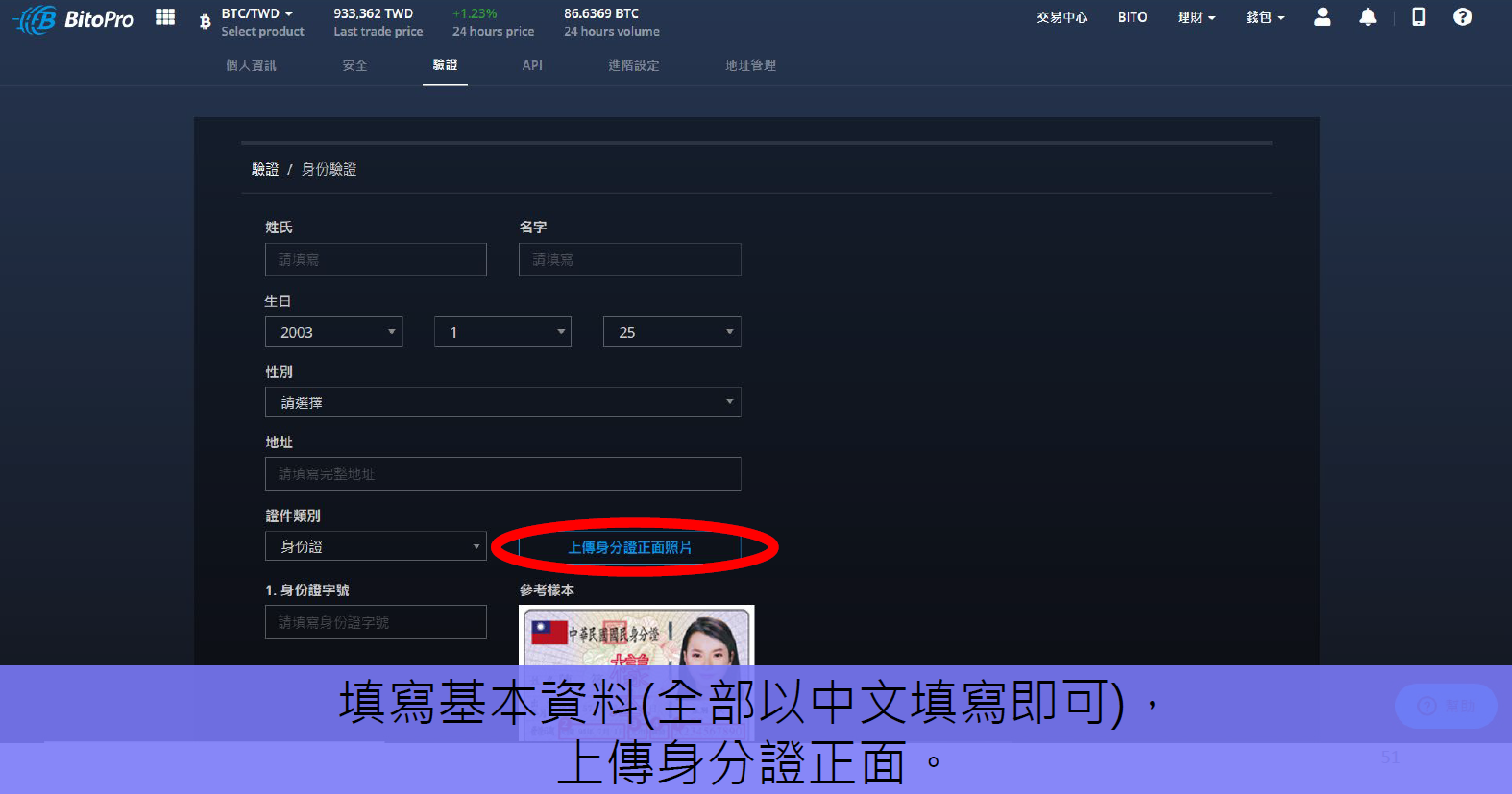This screenshot has width=1512, height=794.
Task: Open the help question mark icon
Action: pyautogui.click(x=1462, y=17)
